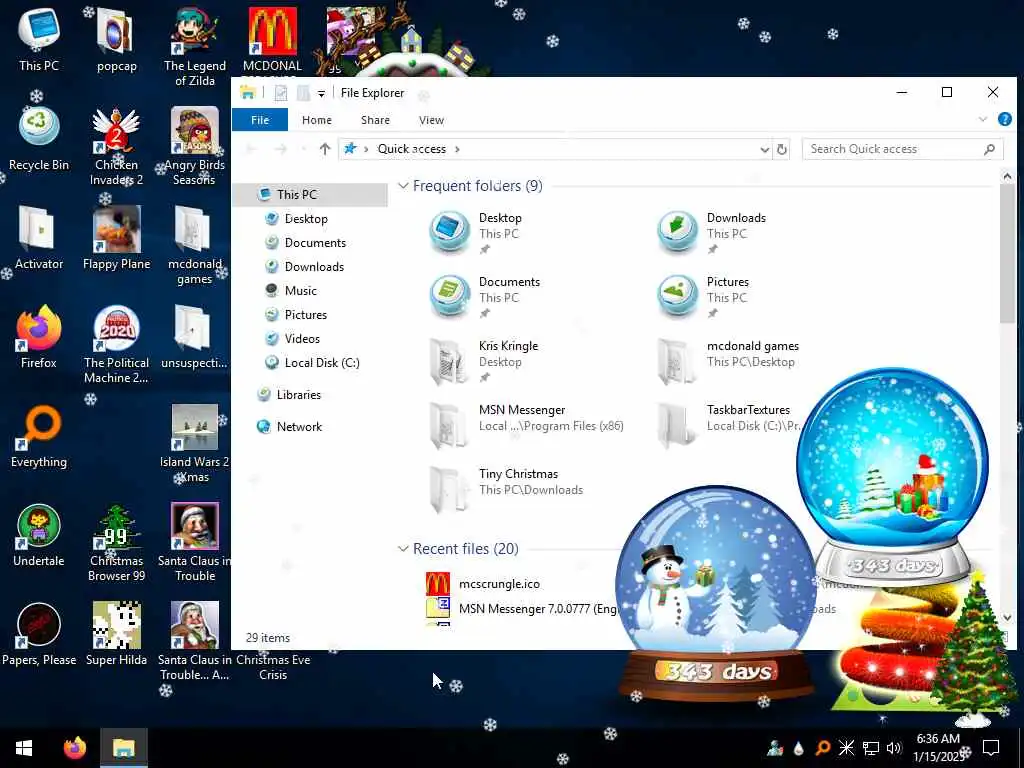This screenshot has width=1024, height=768.
Task: Select This PC in navigation pane
Action: pyautogui.click(x=310, y=195)
